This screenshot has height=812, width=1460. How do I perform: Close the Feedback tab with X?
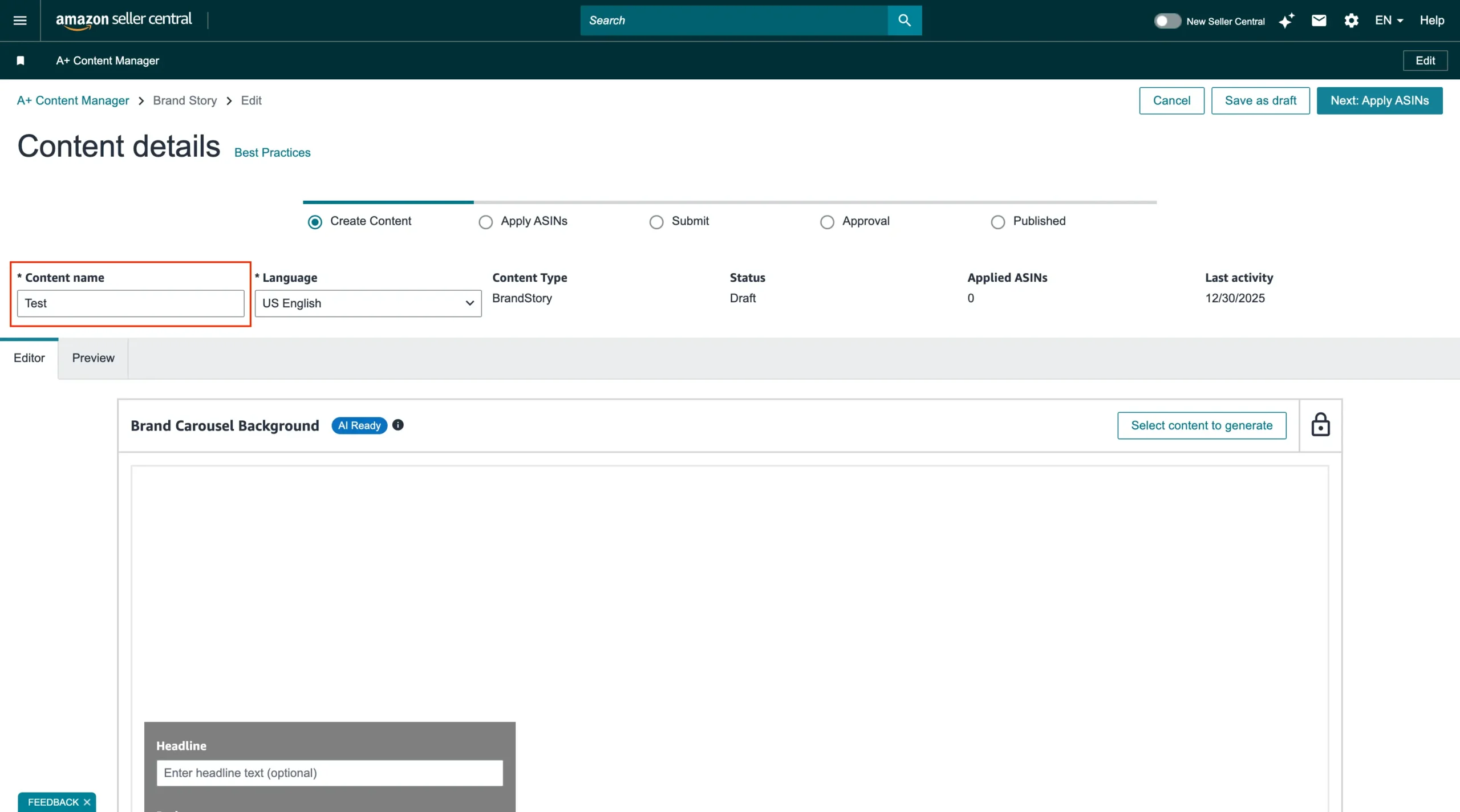point(87,802)
